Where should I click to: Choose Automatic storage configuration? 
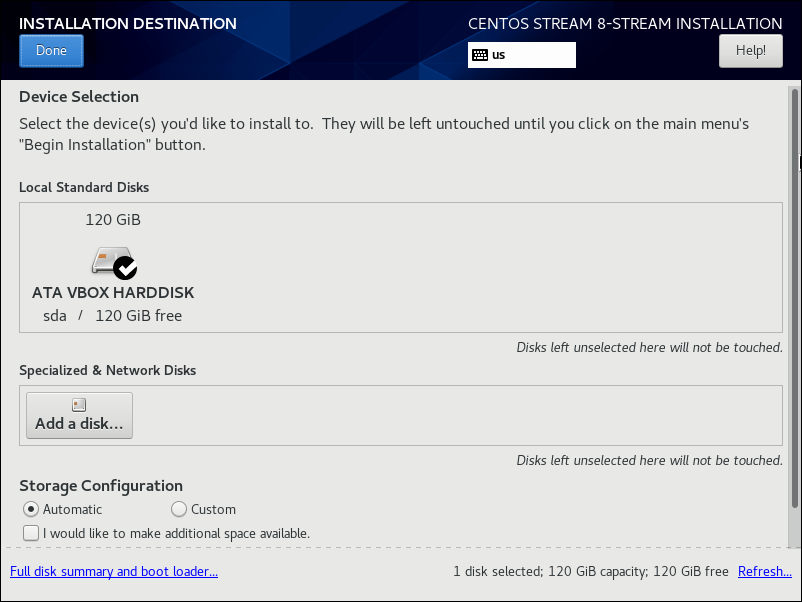pyautogui.click(x=31, y=509)
